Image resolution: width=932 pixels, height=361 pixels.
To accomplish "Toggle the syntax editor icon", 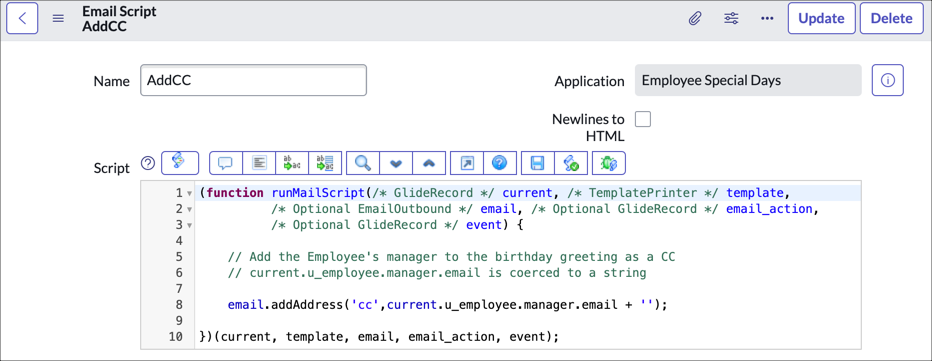I will pyautogui.click(x=180, y=162).
